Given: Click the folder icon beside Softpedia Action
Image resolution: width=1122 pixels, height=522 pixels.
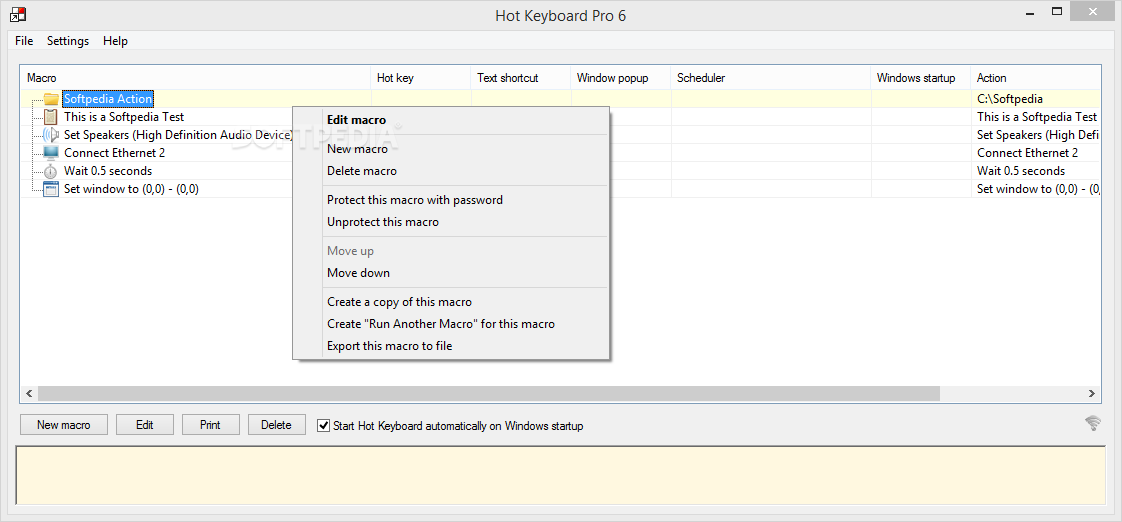Looking at the screenshot, I should point(51,99).
